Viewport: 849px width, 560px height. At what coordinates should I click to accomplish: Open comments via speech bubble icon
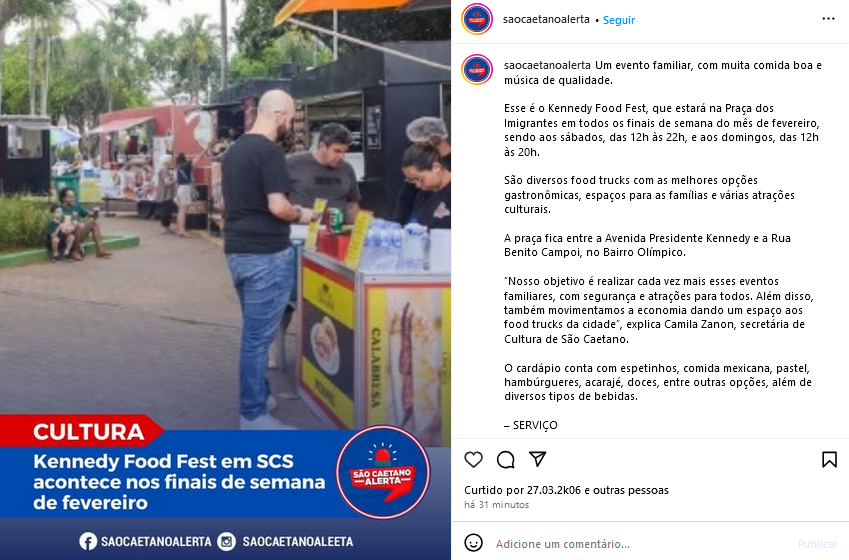click(505, 459)
